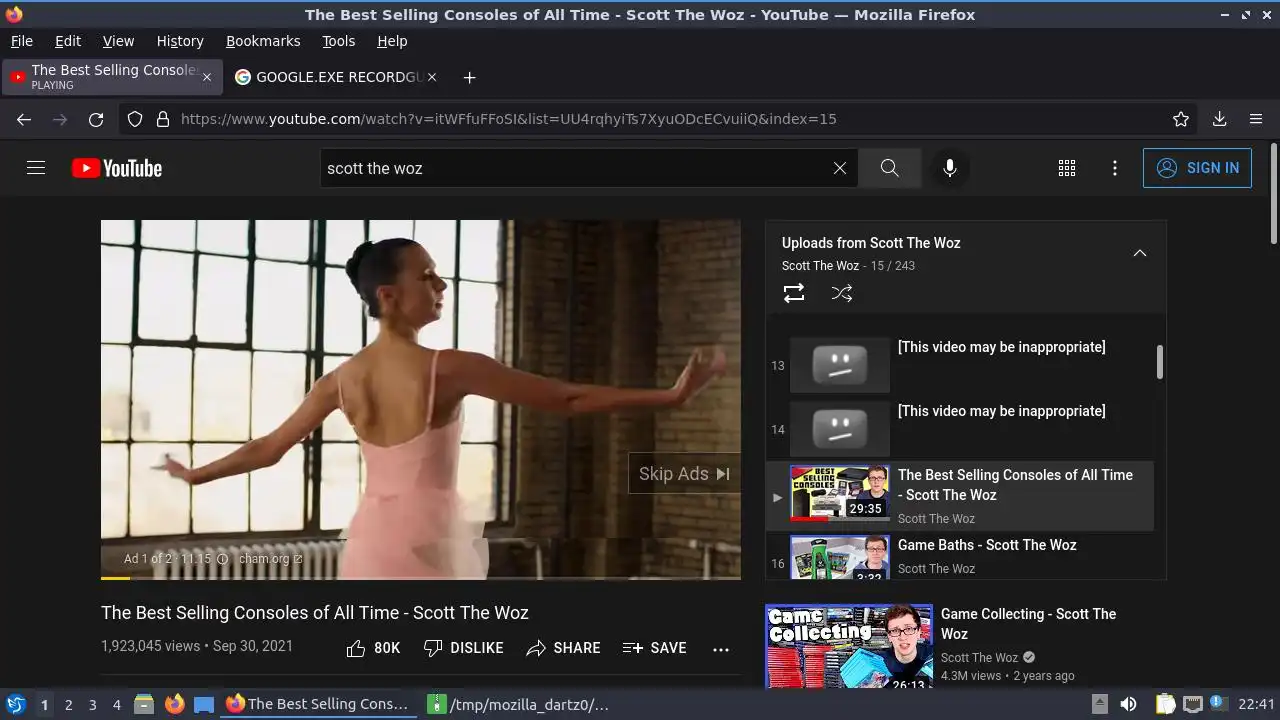
Task: Collapse the Uploads from Scott The Woz playlist
Action: [1139, 253]
